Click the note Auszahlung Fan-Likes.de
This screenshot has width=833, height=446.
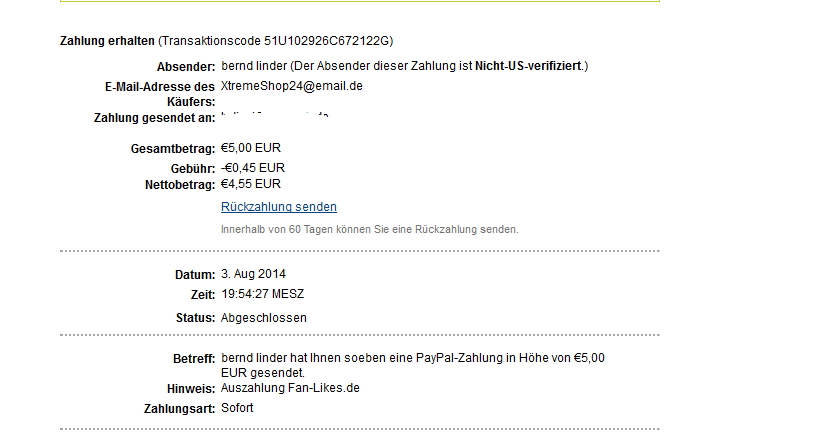click(x=289, y=387)
